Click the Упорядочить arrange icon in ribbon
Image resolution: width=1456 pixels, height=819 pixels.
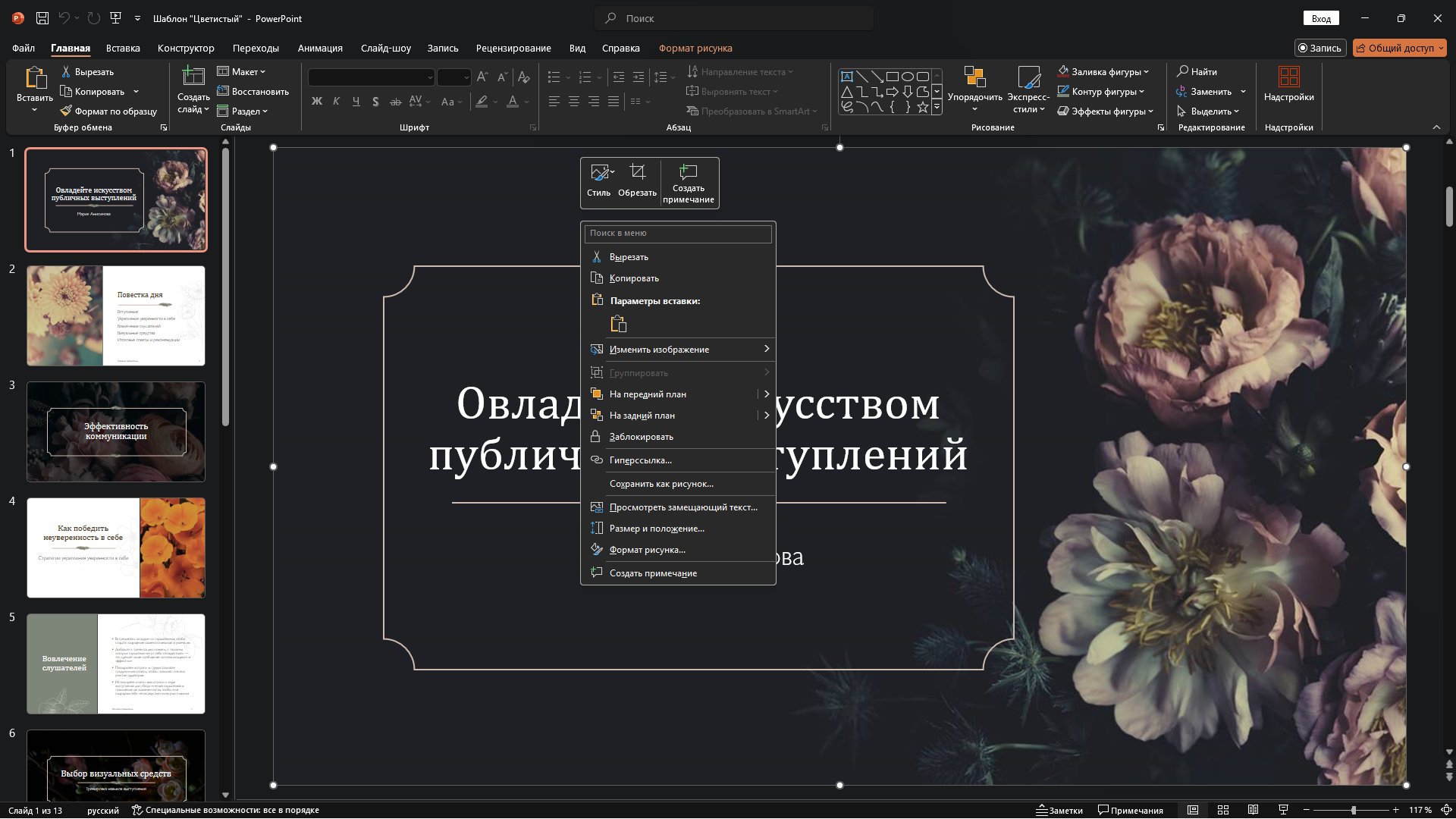click(974, 77)
